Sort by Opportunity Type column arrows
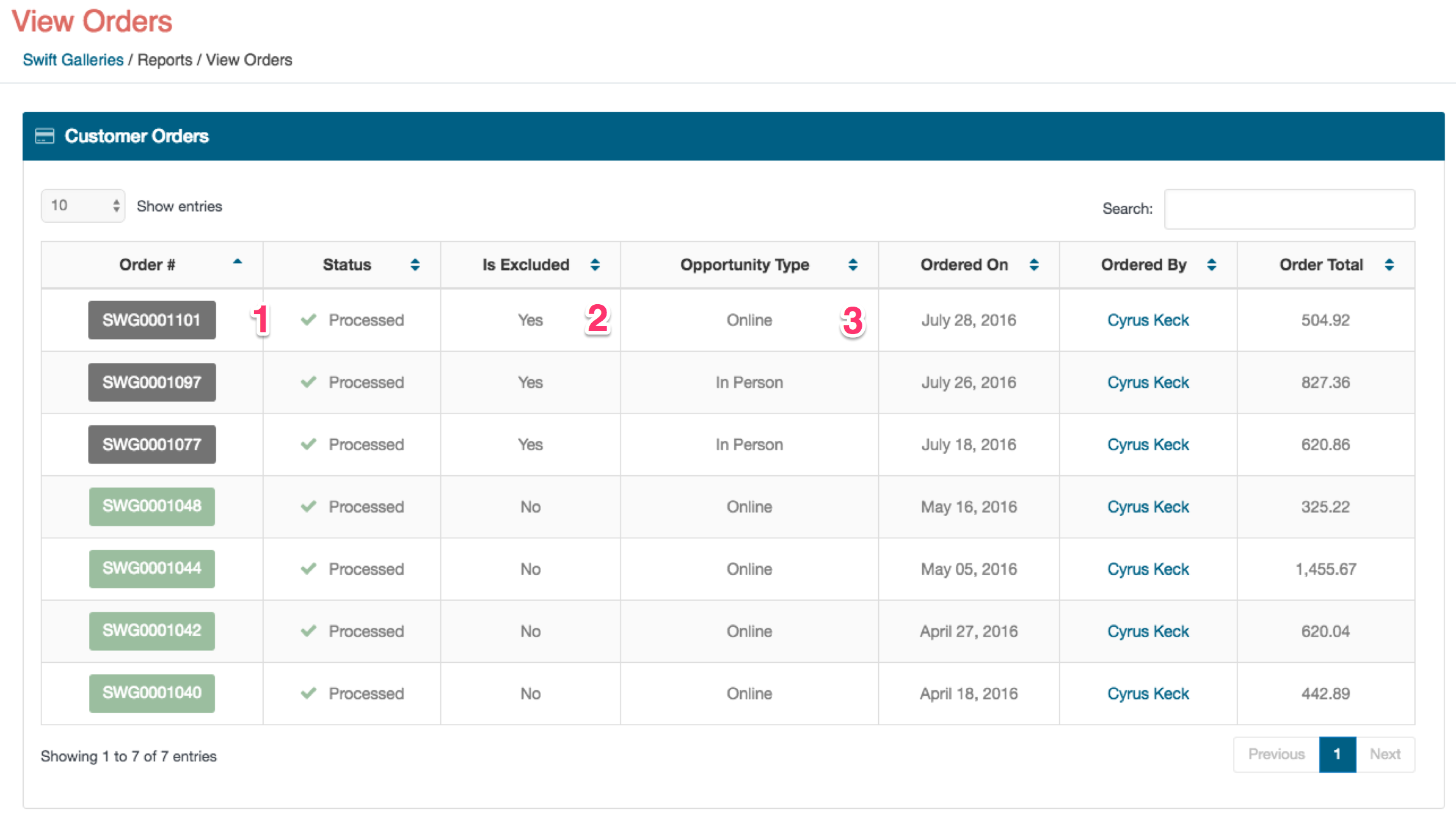1456x821 pixels. [853, 265]
